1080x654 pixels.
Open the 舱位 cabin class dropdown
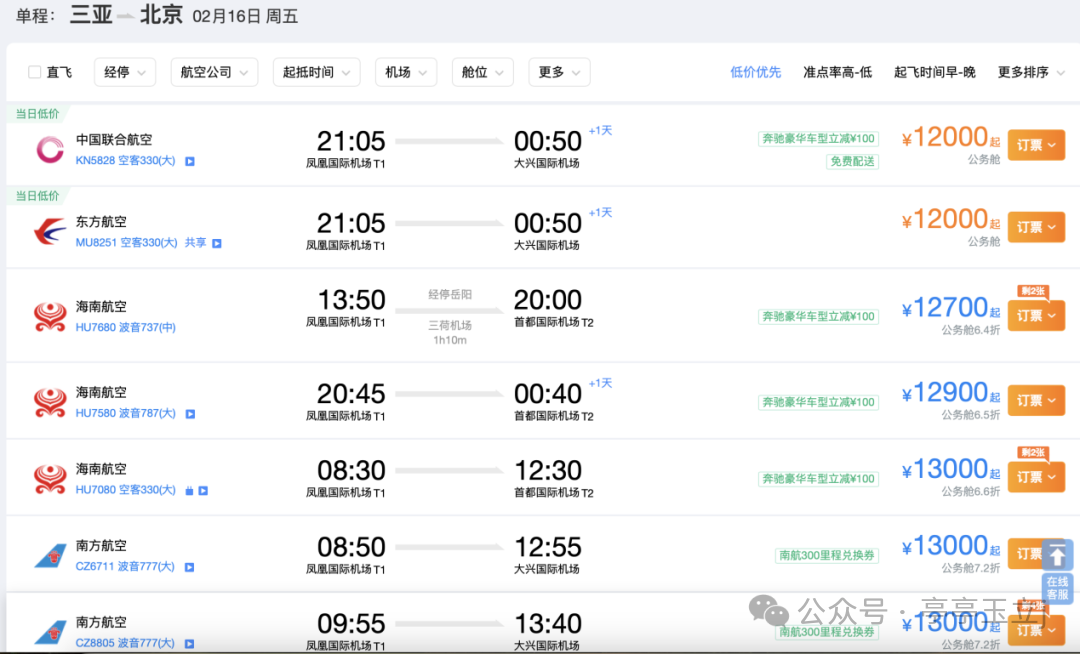pyautogui.click(x=482, y=72)
